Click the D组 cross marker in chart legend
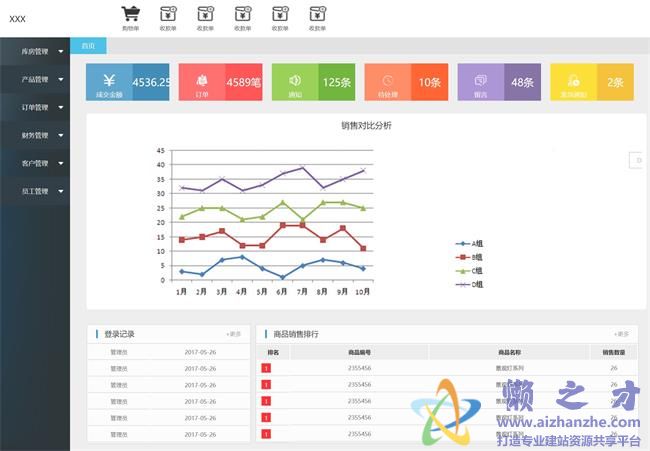650x451 pixels. tap(463, 285)
